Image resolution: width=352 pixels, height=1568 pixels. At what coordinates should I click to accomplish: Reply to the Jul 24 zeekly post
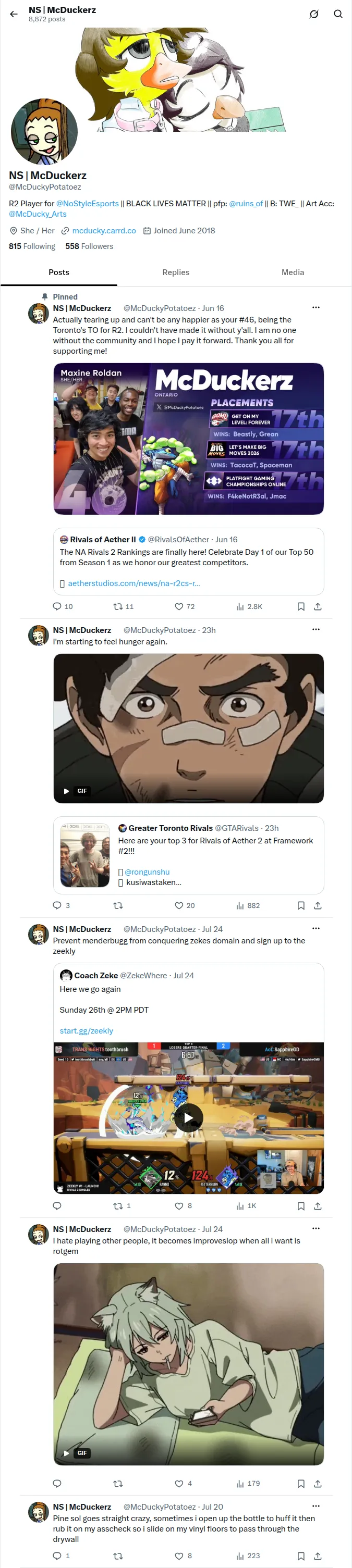[57, 1206]
